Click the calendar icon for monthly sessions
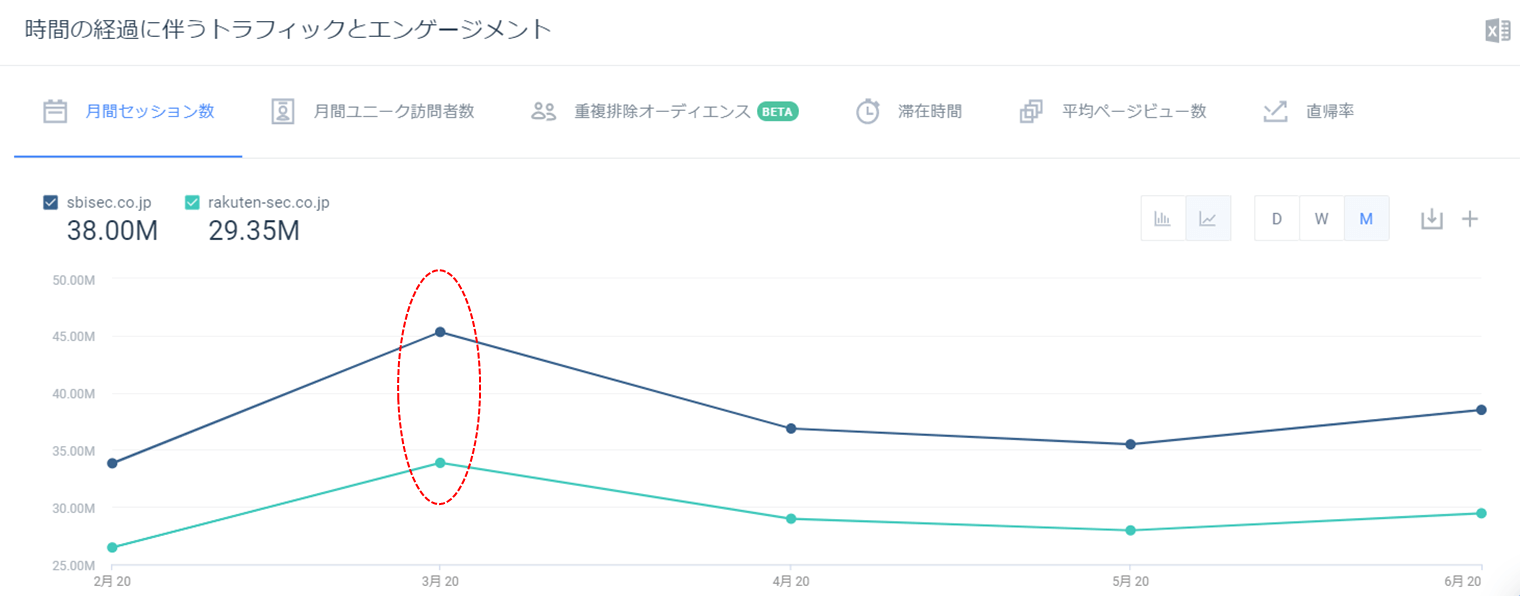 coord(55,111)
